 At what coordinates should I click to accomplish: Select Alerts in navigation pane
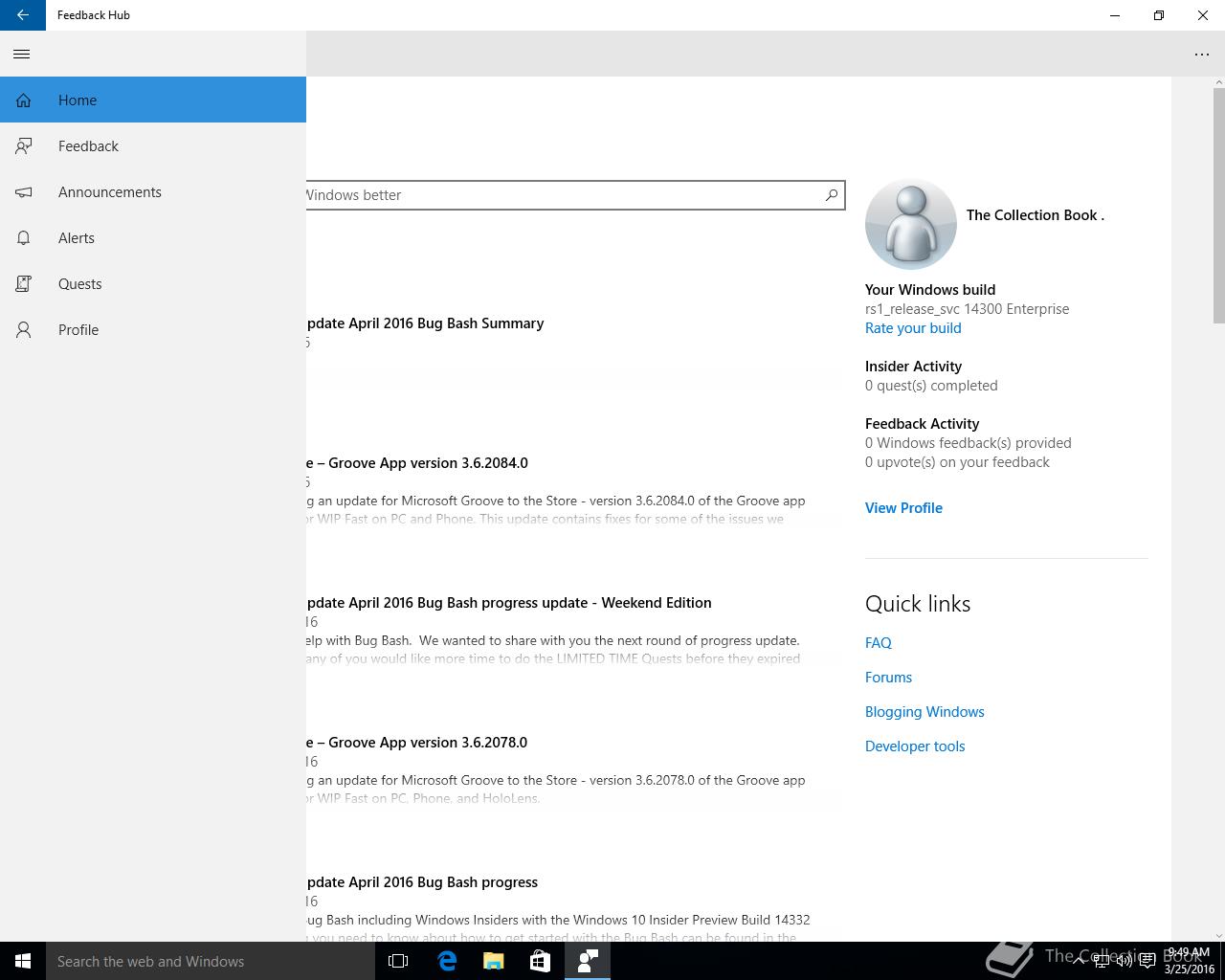(x=153, y=237)
